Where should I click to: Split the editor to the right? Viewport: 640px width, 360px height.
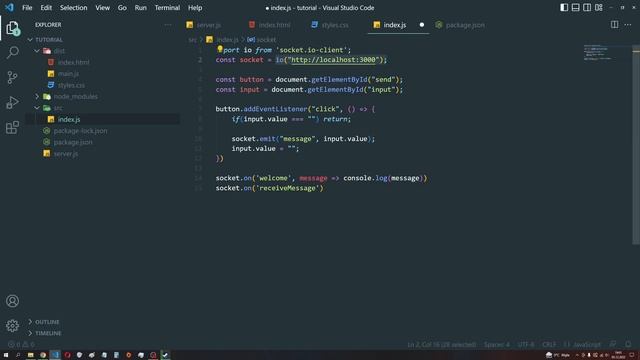click(614, 24)
